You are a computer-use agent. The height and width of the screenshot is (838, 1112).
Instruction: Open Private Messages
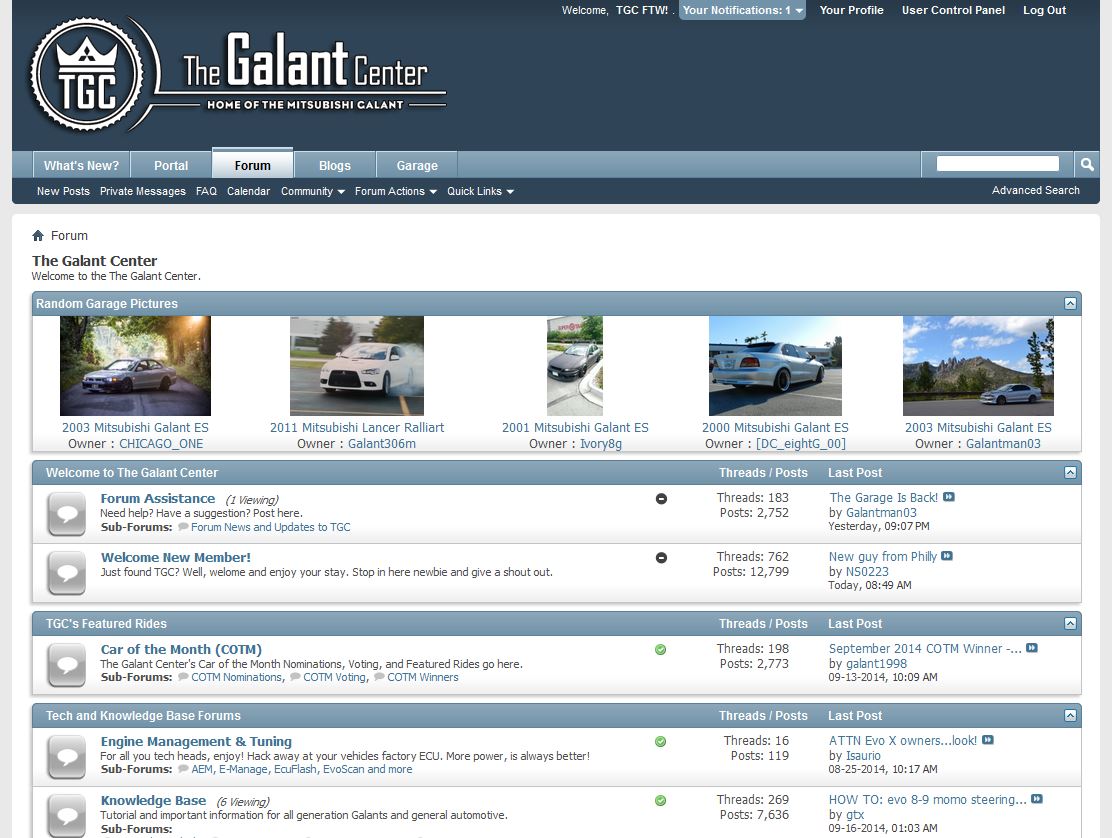click(143, 191)
